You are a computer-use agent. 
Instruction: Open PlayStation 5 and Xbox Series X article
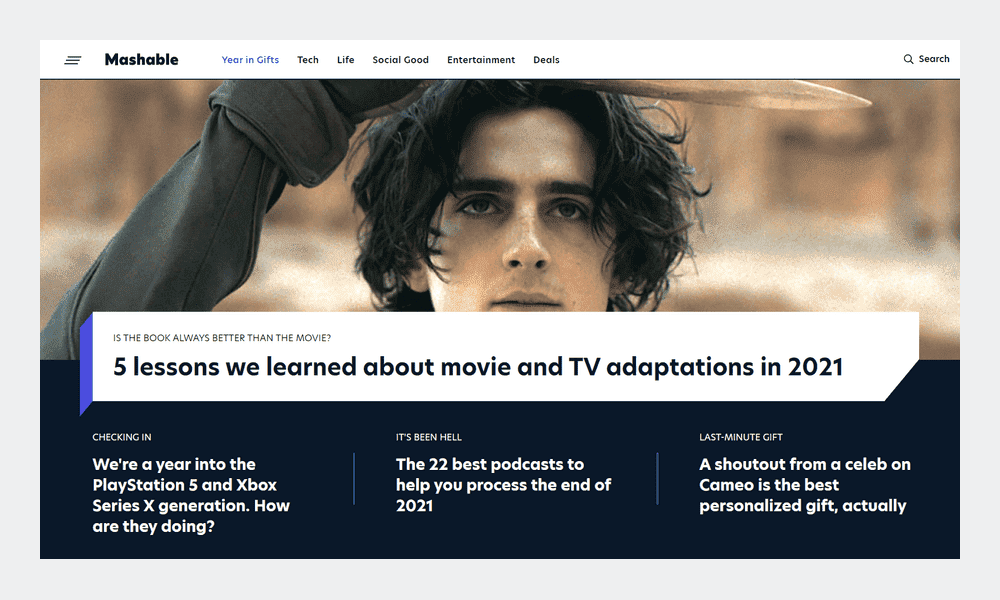[191, 495]
